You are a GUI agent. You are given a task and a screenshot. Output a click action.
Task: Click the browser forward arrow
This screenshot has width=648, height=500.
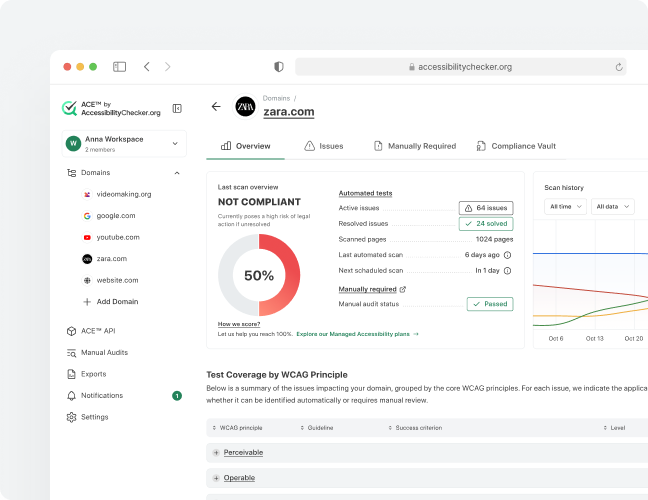tap(167, 67)
